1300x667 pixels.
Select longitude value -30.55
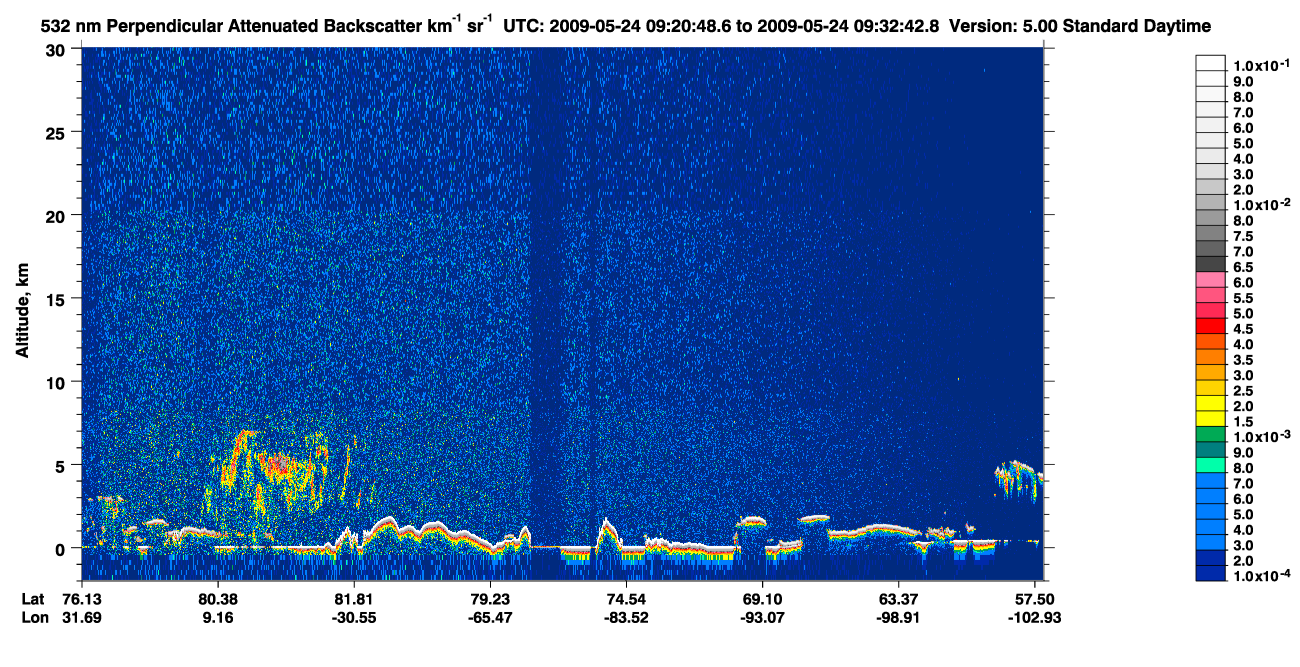[354, 617]
